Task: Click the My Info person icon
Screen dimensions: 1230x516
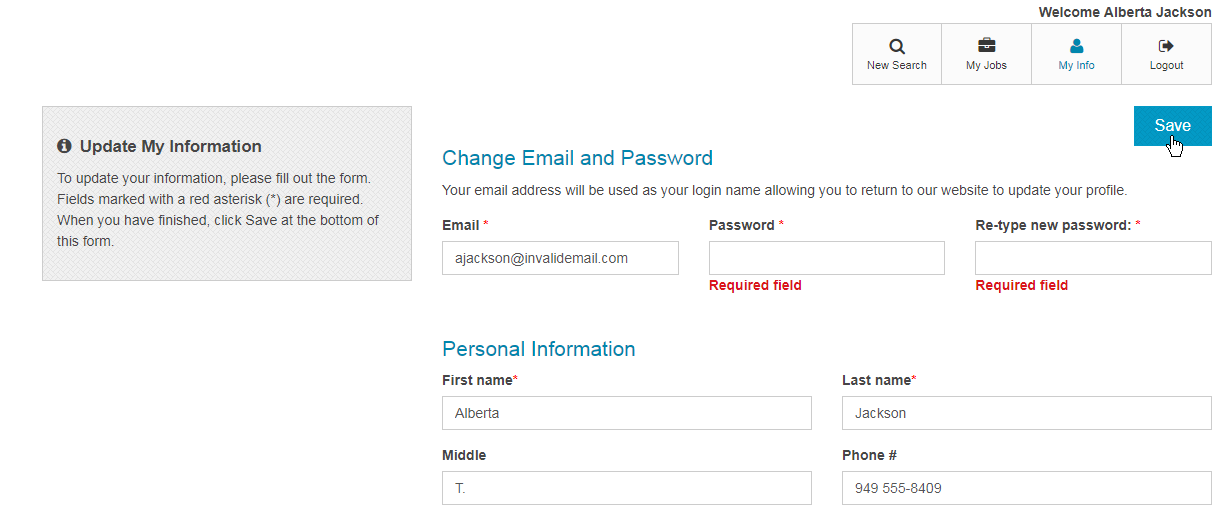Action: [x=1076, y=46]
